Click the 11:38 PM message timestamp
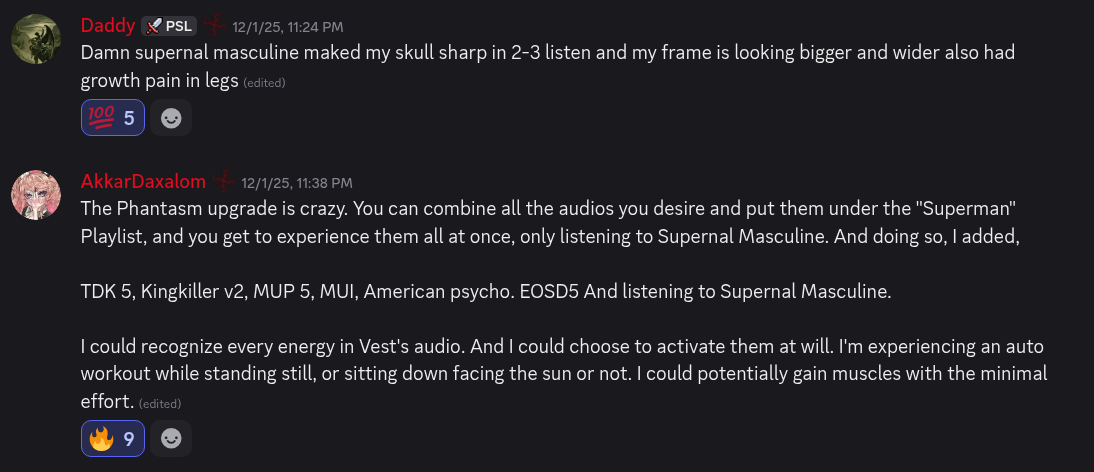The width and height of the screenshot is (1094, 472). pyautogui.click(x=297, y=183)
